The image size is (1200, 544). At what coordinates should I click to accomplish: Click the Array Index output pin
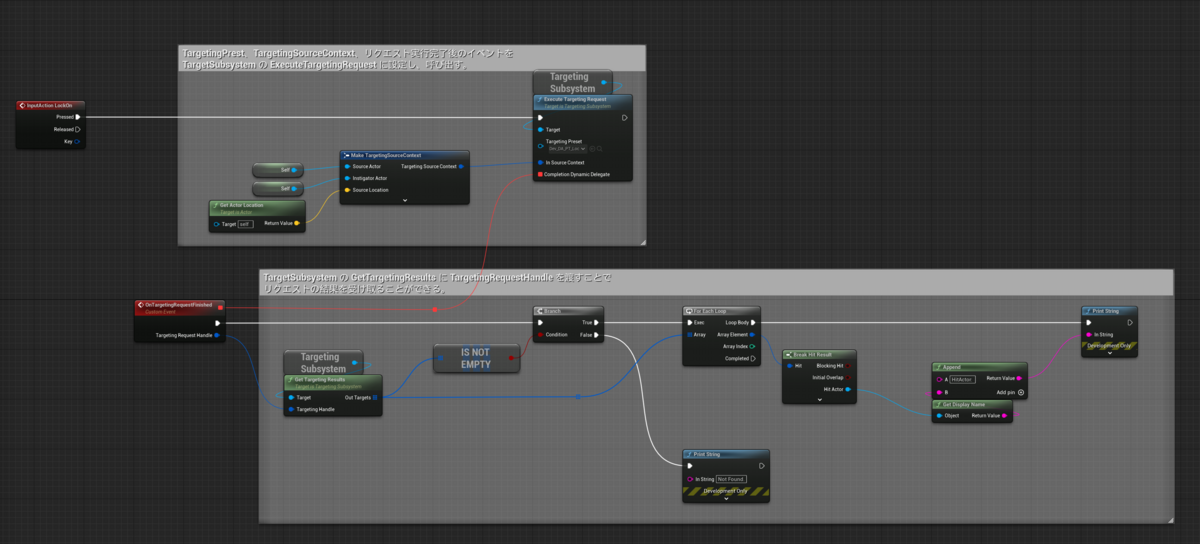[x=753, y=346]
